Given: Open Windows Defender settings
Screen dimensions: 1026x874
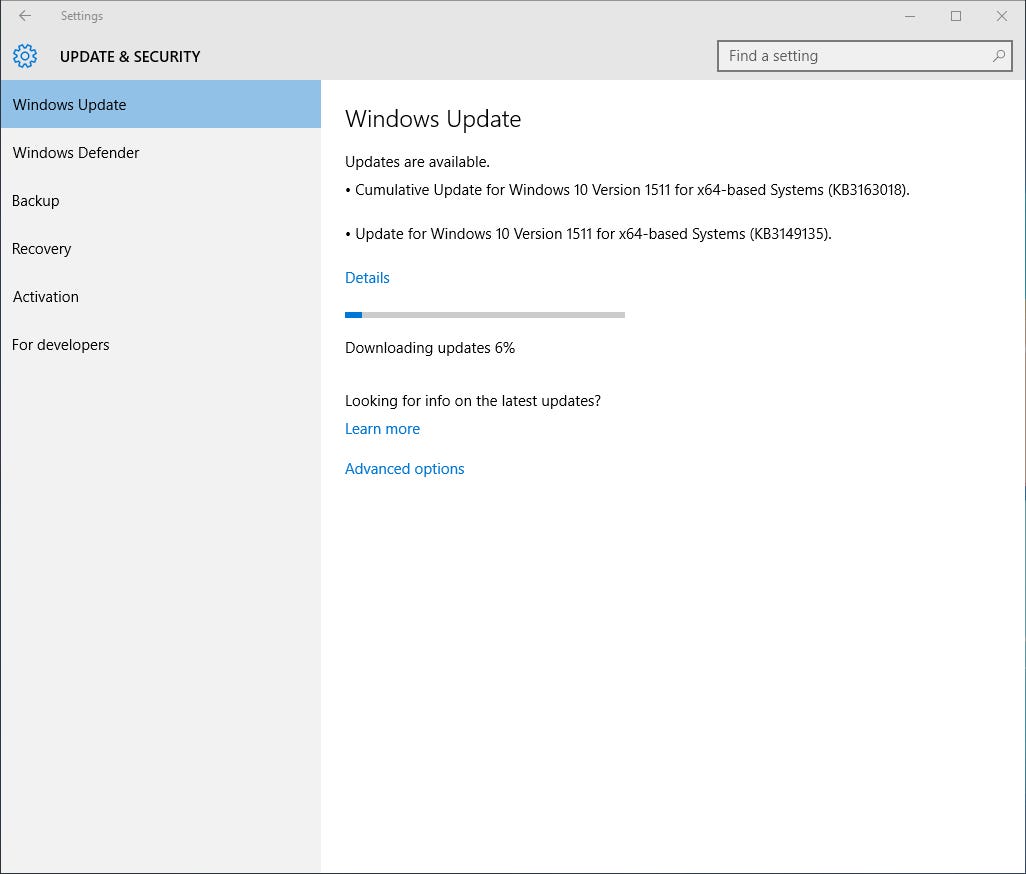Looking at the screenshot, I should click(x=76, y=152).
